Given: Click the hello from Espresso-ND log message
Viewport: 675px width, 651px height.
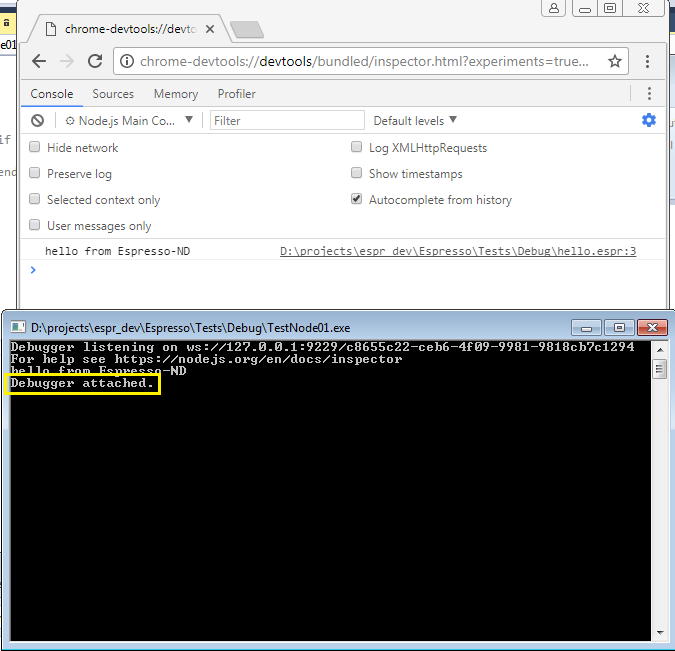Looking at the screenshot, I should click(118, 251).
